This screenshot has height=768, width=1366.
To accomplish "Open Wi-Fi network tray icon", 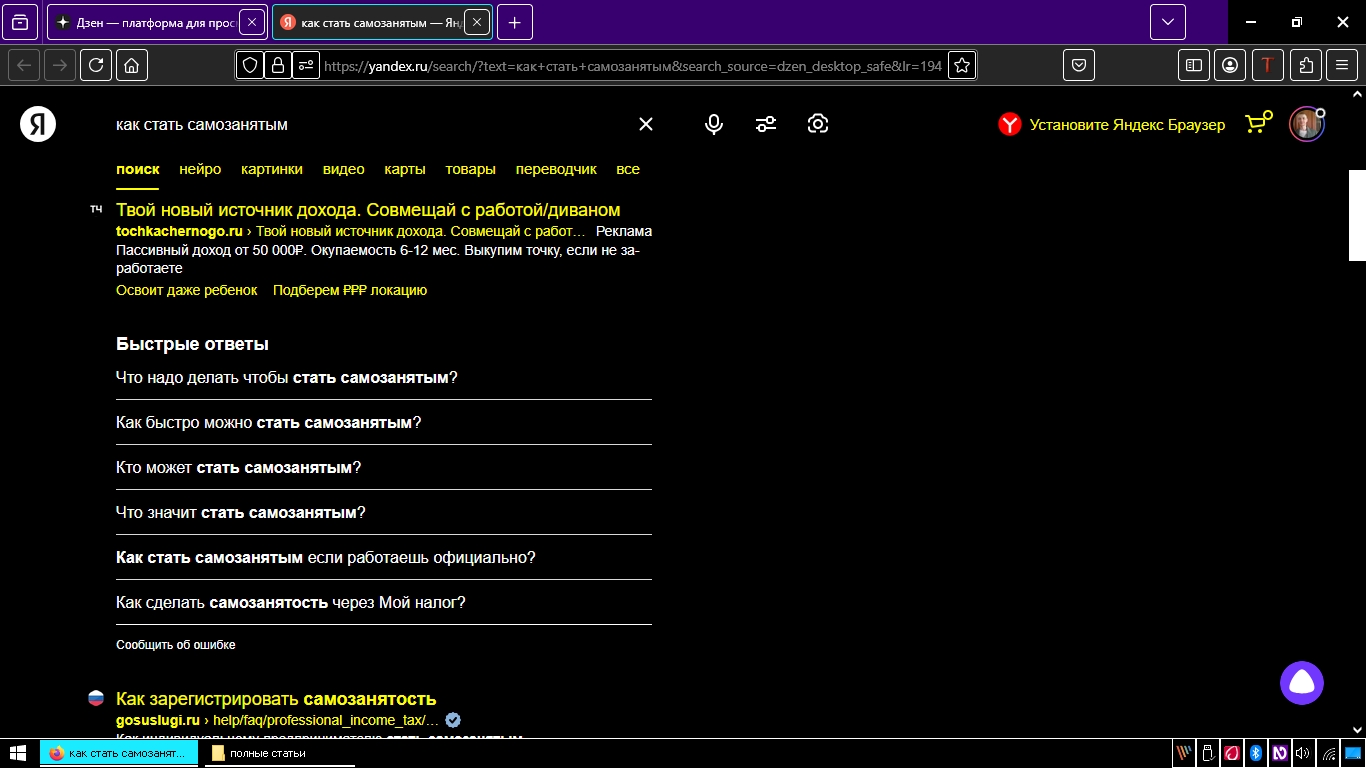I will 1328,753.
